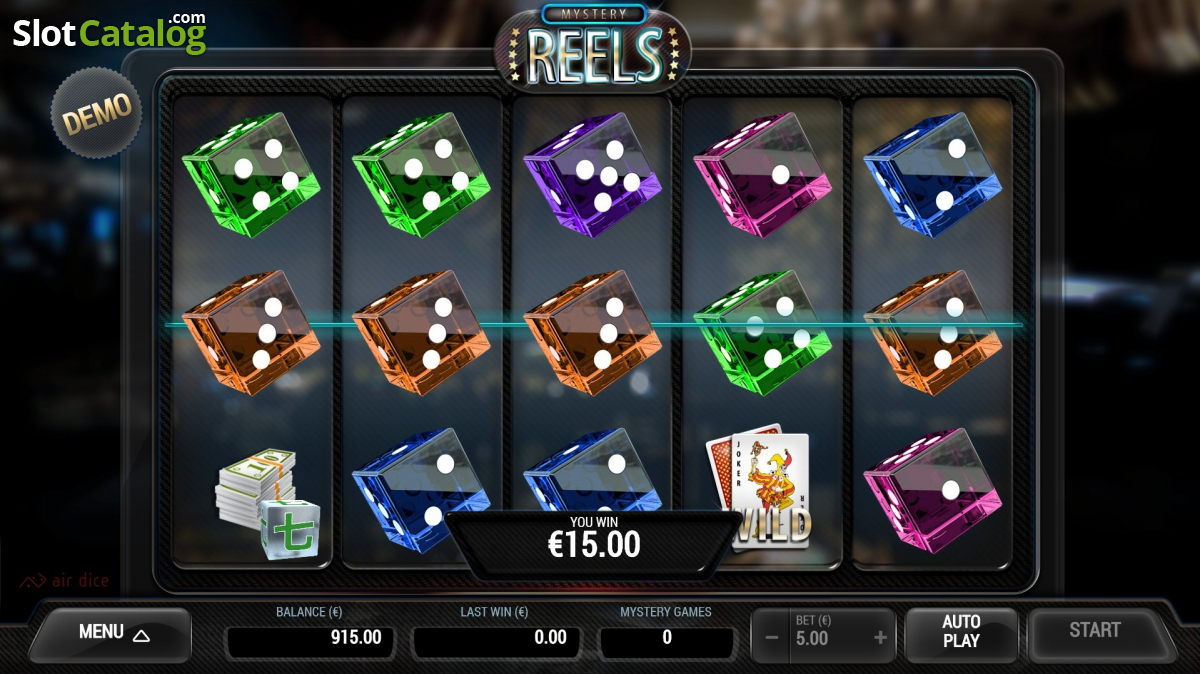
Task: Click the Balance amount field
Action: coord(310,638)
